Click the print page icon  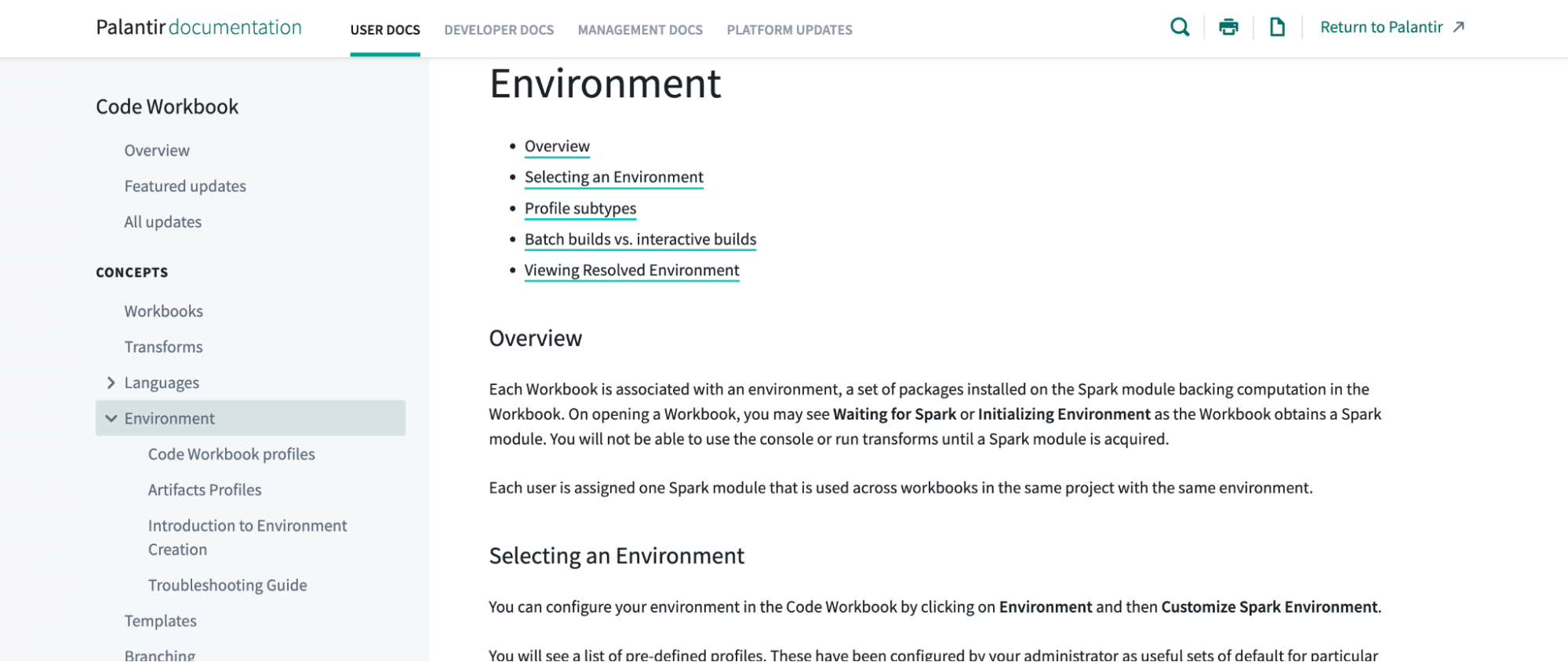[1228, 27]
